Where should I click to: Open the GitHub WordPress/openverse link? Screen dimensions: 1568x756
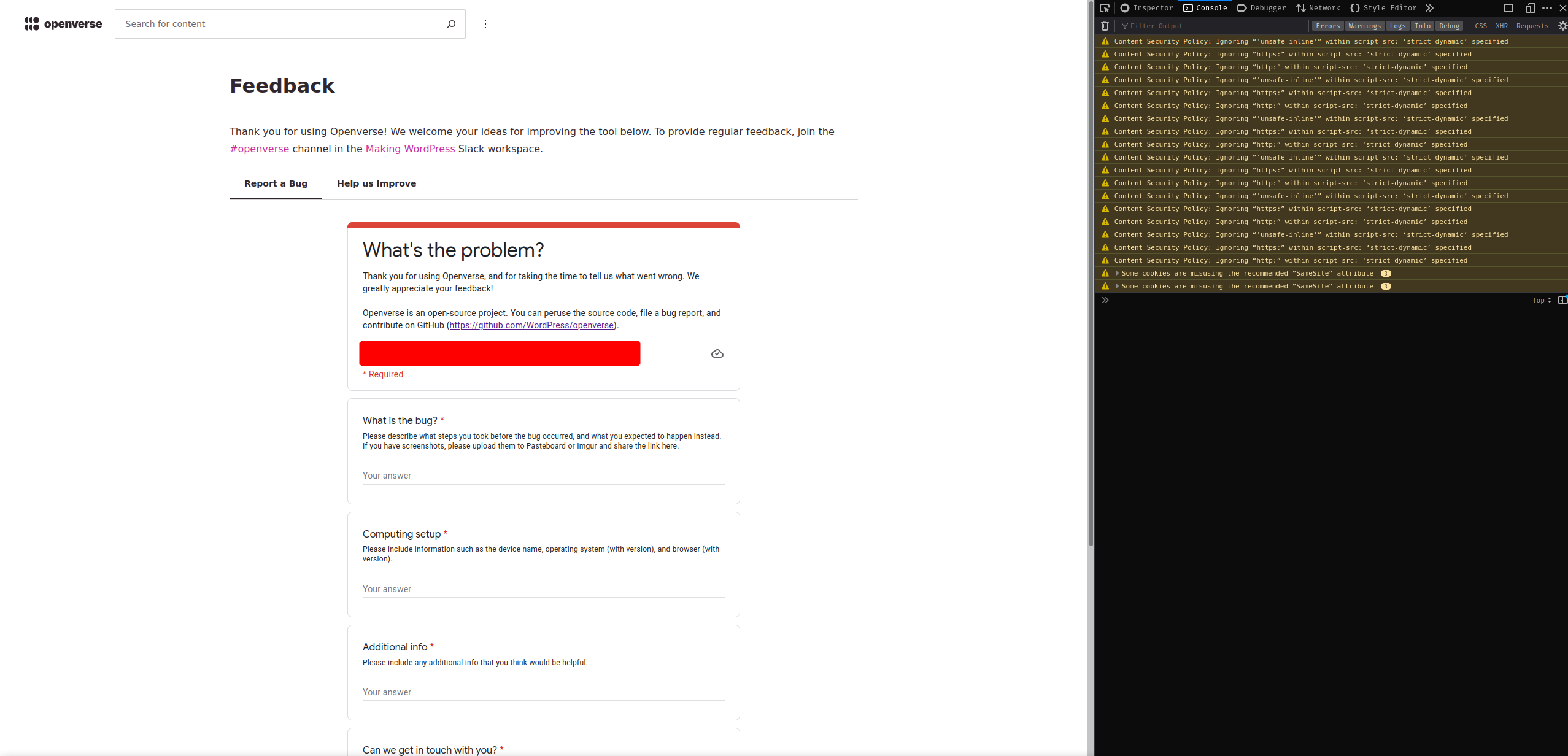tap(531, 325)
